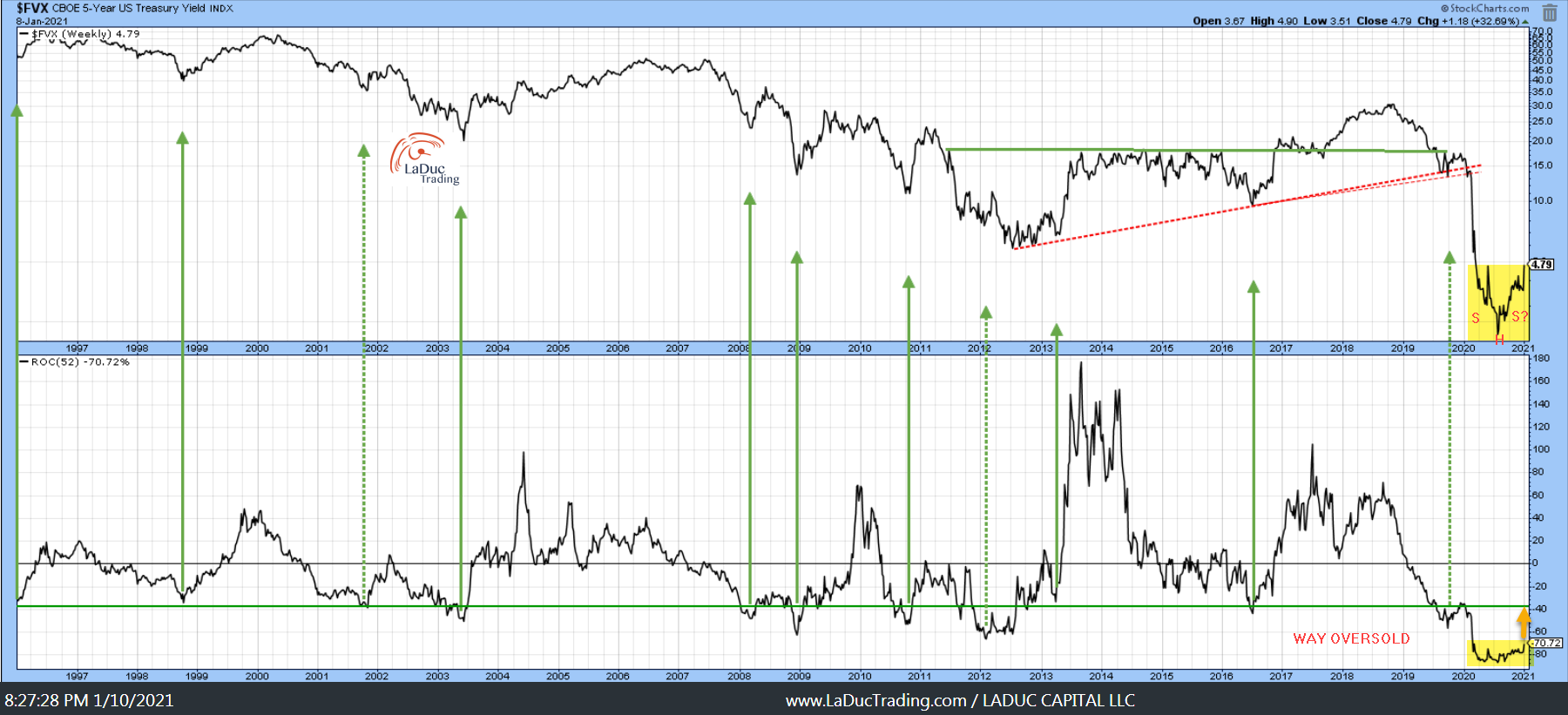Click 2009 on the ROC panel time axis
The height and width of the screenshot is (715, 1568).
tap(799, 676)
